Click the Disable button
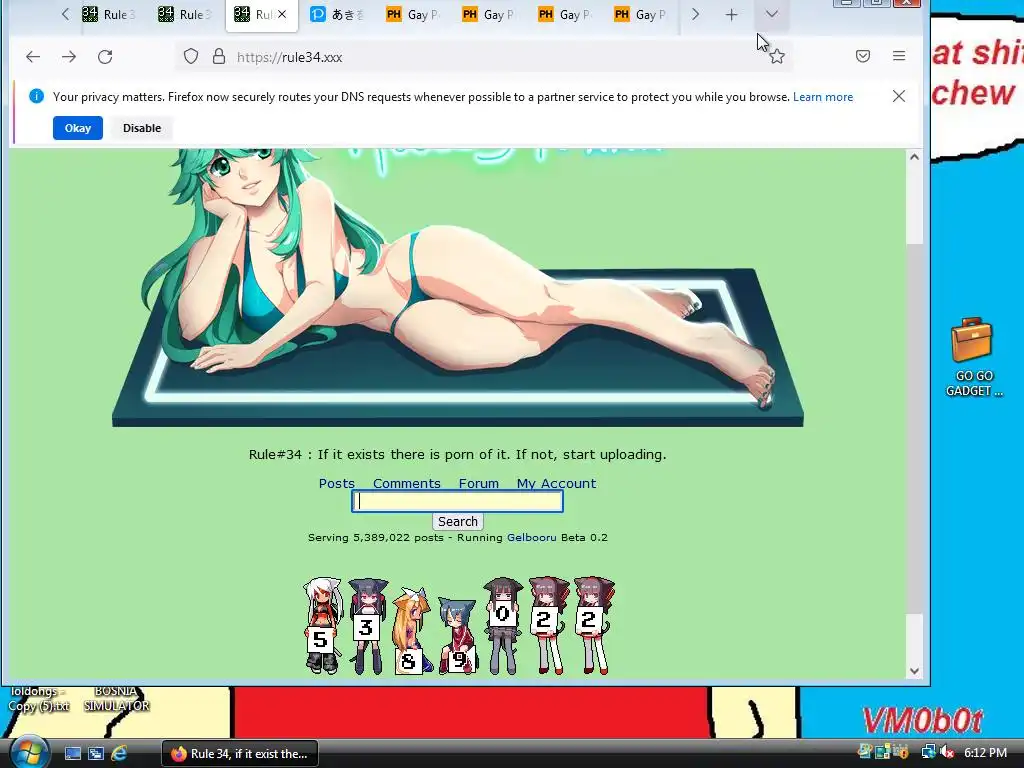The width and height of the screenshot is (1024, 768). [142, 128]
